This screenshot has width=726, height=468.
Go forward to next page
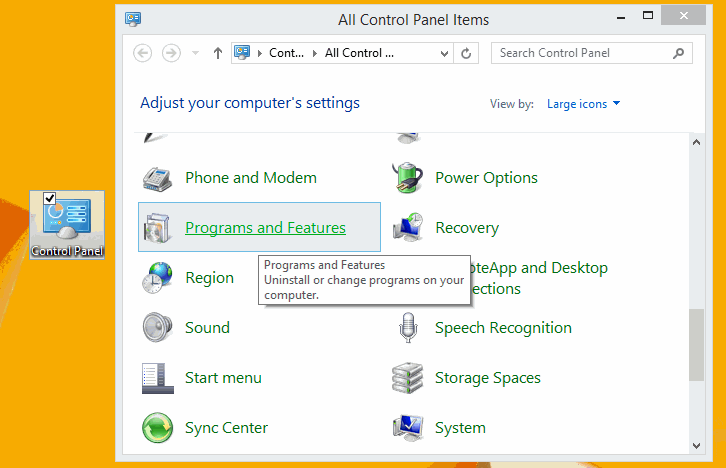tap(171, 53)
